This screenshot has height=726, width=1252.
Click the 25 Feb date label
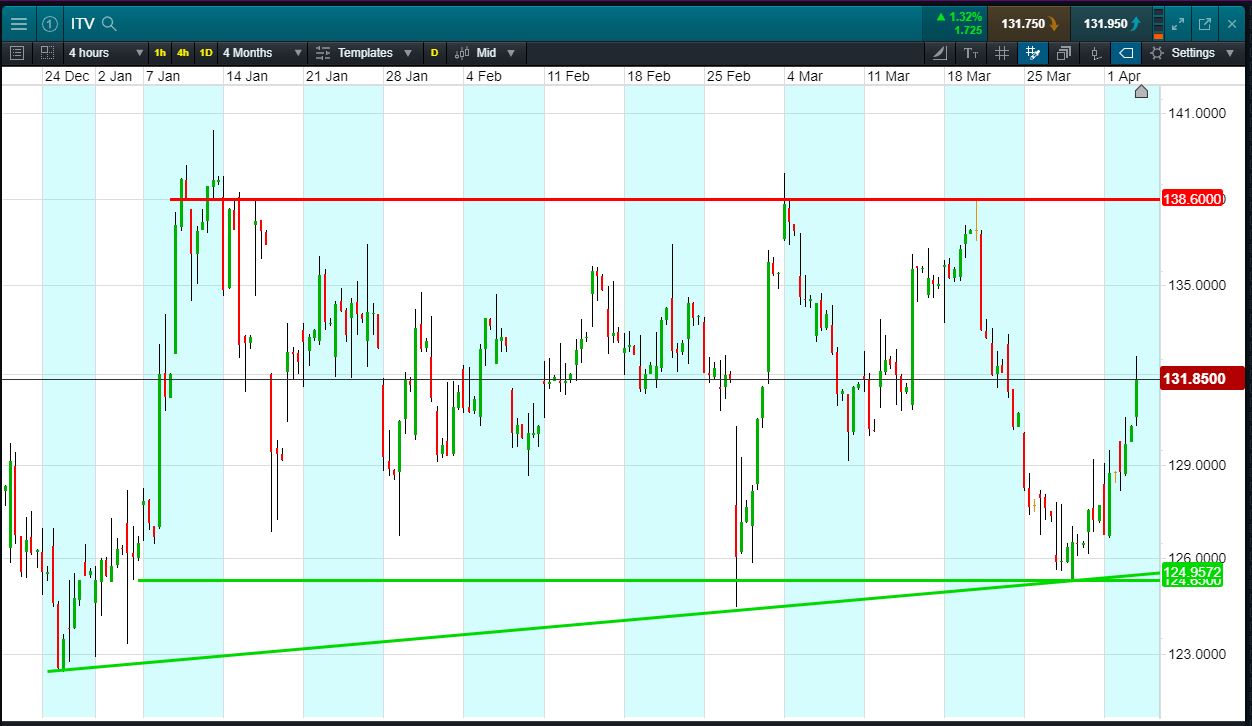728,76
